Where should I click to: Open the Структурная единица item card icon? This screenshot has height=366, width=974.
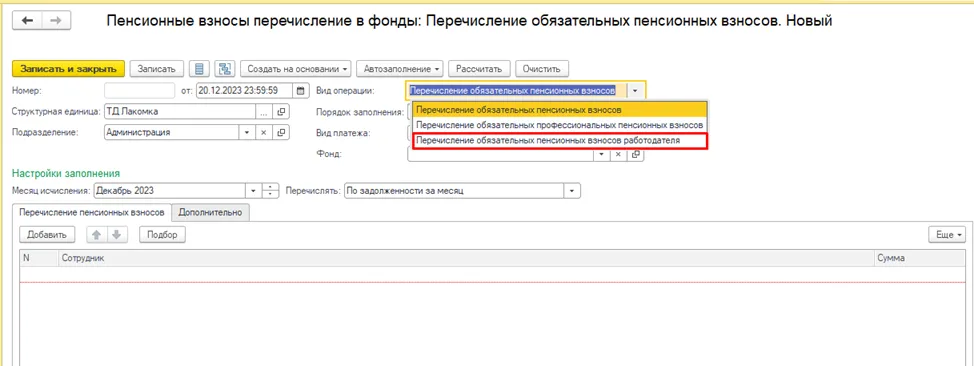(x=280, y=112)
